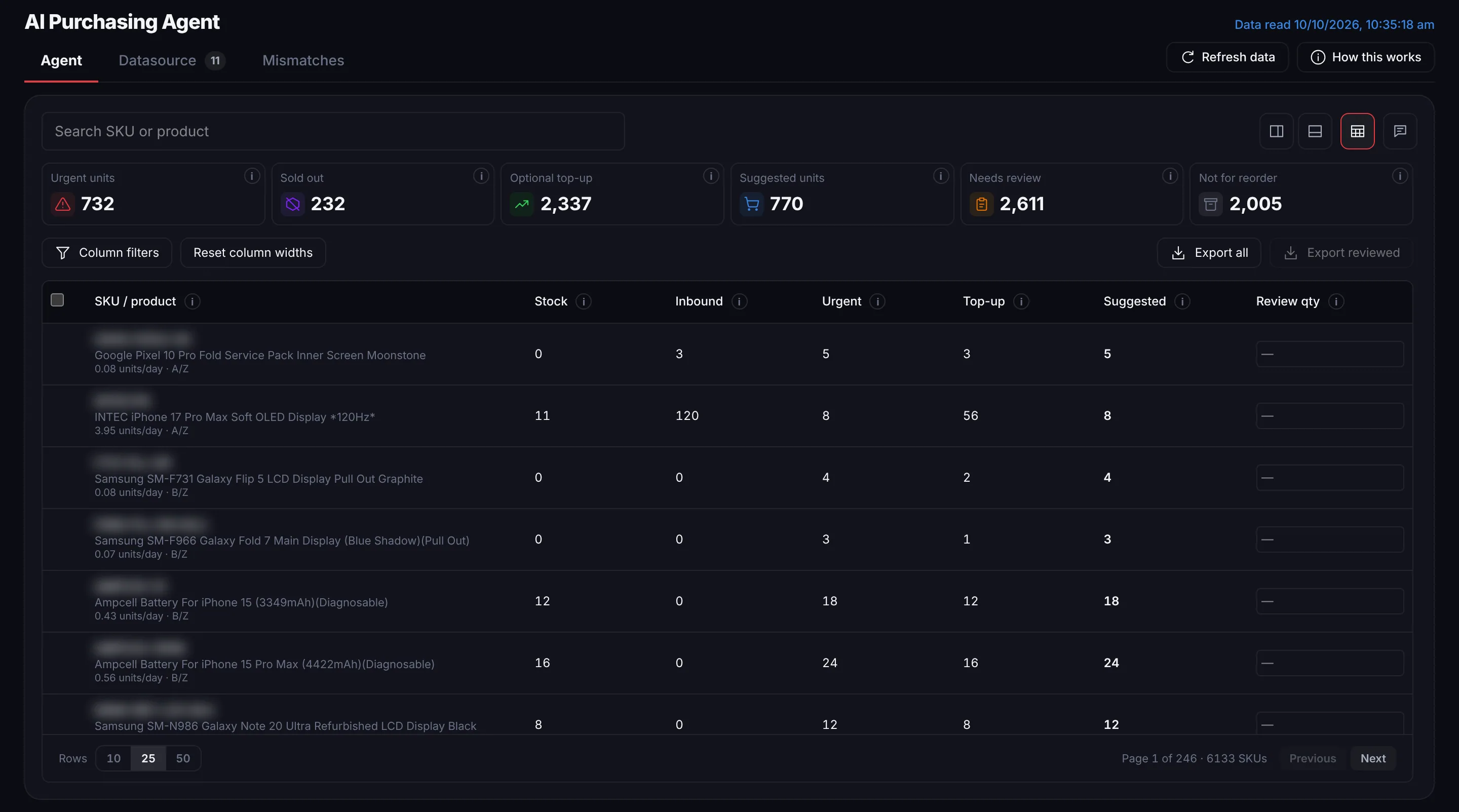The image size is (1459, 812).
Task: Edit review qty for Samsung Galaxy Flip 5
Action: (x=1330, y=477)
